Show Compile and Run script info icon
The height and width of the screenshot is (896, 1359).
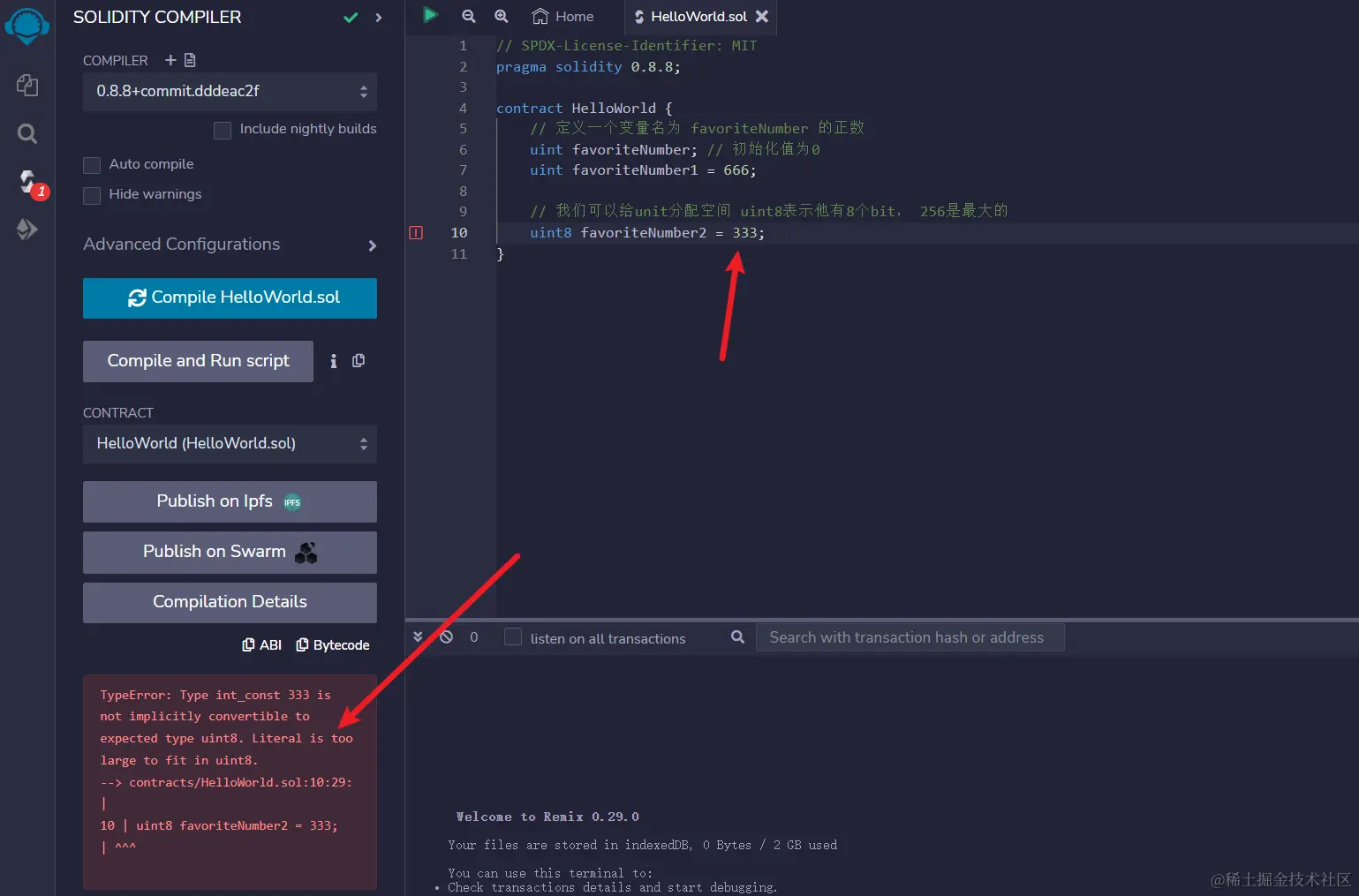coord(334,361)
